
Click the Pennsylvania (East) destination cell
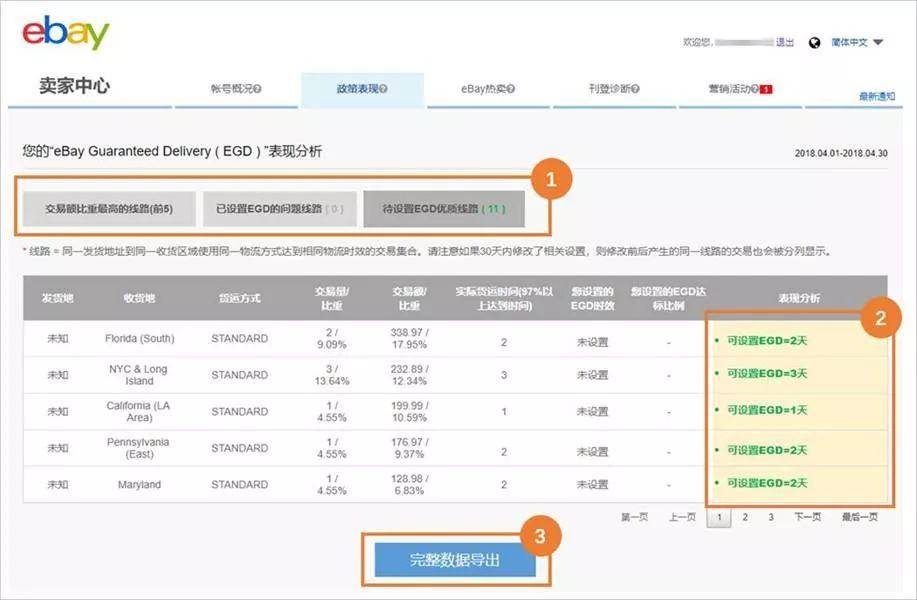coord(139,448)
